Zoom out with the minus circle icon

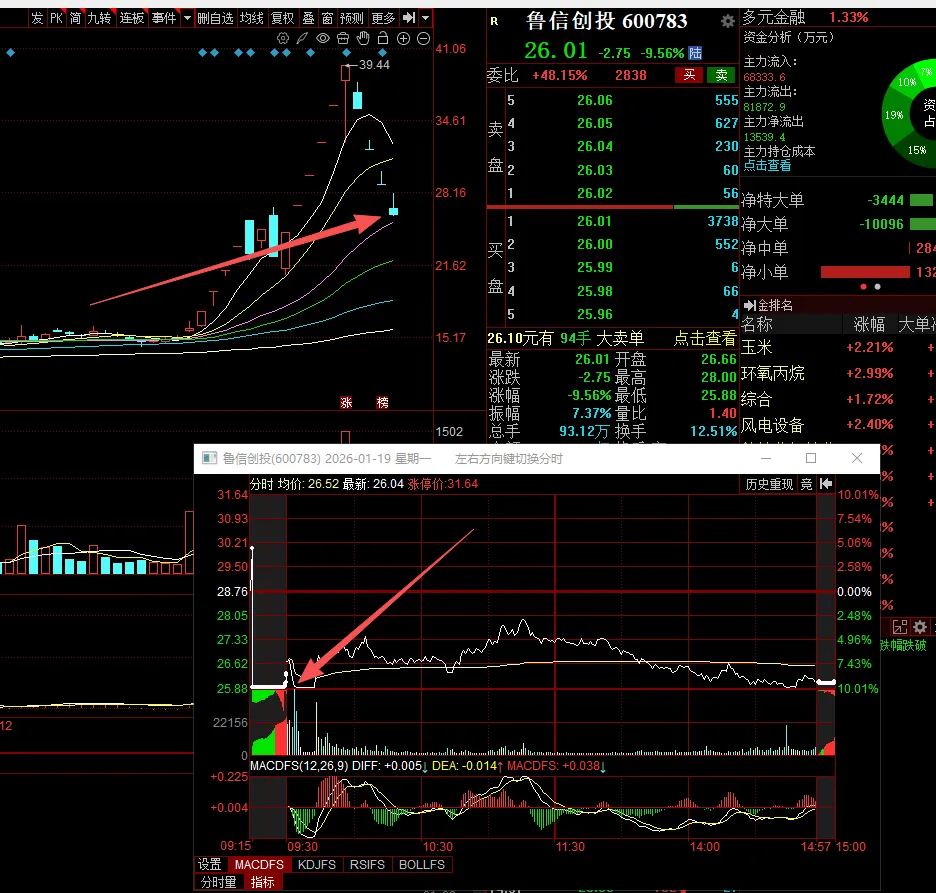[x=423, y=39]
